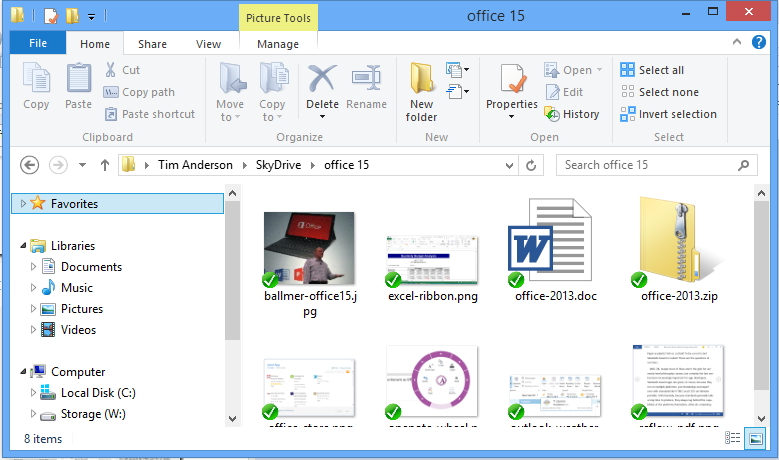Click the Forward navigation arrow
The width and height of the screenshot is (779, 460).
58,165
